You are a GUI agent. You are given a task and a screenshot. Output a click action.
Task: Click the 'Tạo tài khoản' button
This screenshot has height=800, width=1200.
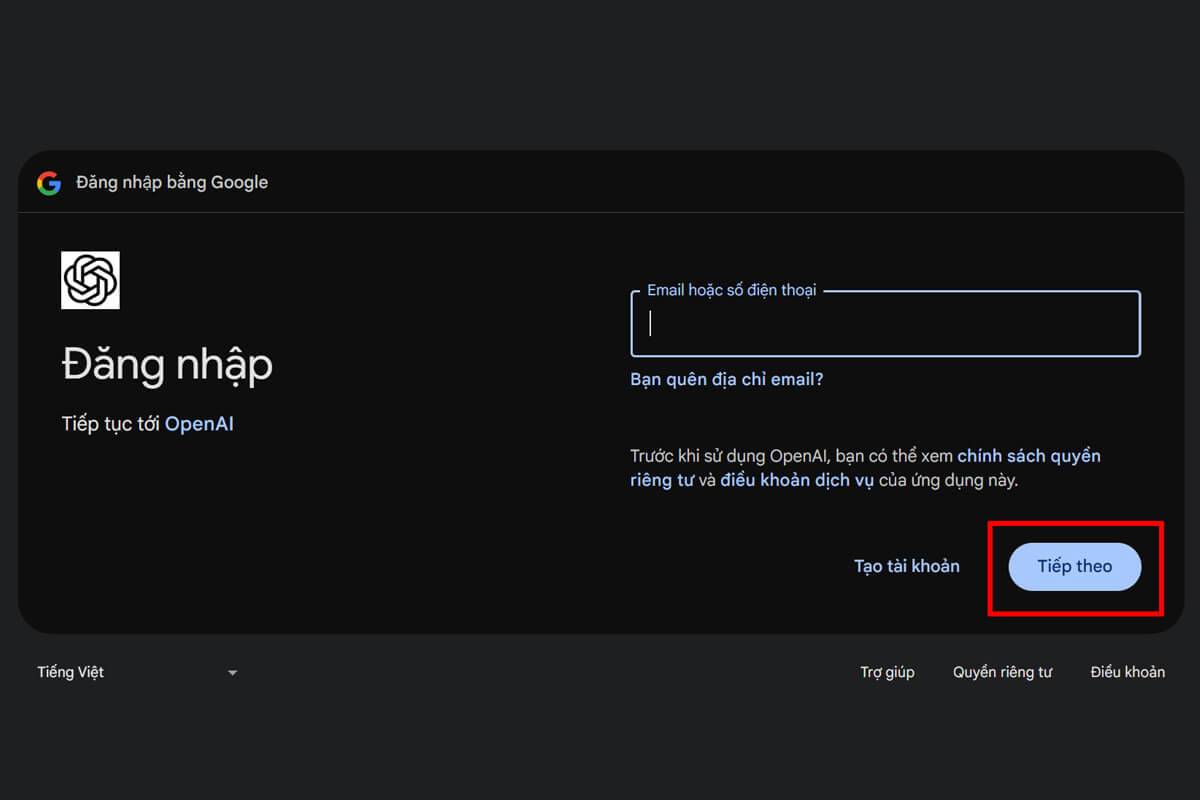coord(906,566)
